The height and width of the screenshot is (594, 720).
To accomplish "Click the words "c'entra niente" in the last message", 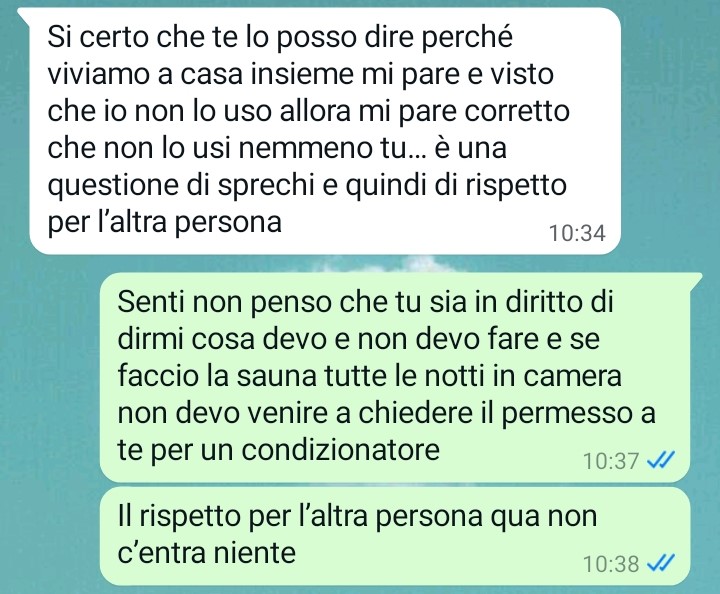I will tap(206, 552).
